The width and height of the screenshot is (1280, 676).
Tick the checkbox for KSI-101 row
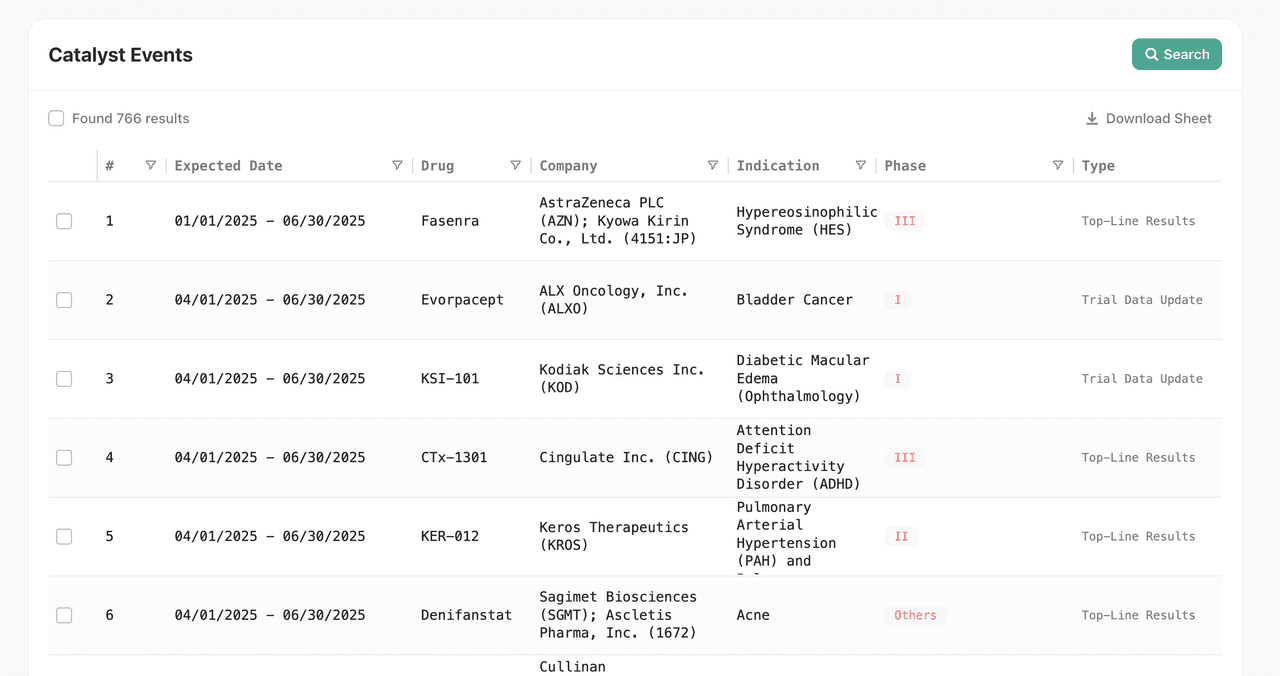pos(64,379)
